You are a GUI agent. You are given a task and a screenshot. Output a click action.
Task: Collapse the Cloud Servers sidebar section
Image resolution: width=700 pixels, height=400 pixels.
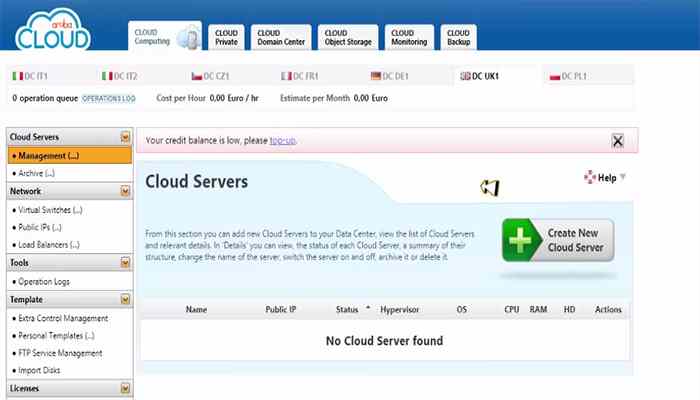[x=125, y=137]
